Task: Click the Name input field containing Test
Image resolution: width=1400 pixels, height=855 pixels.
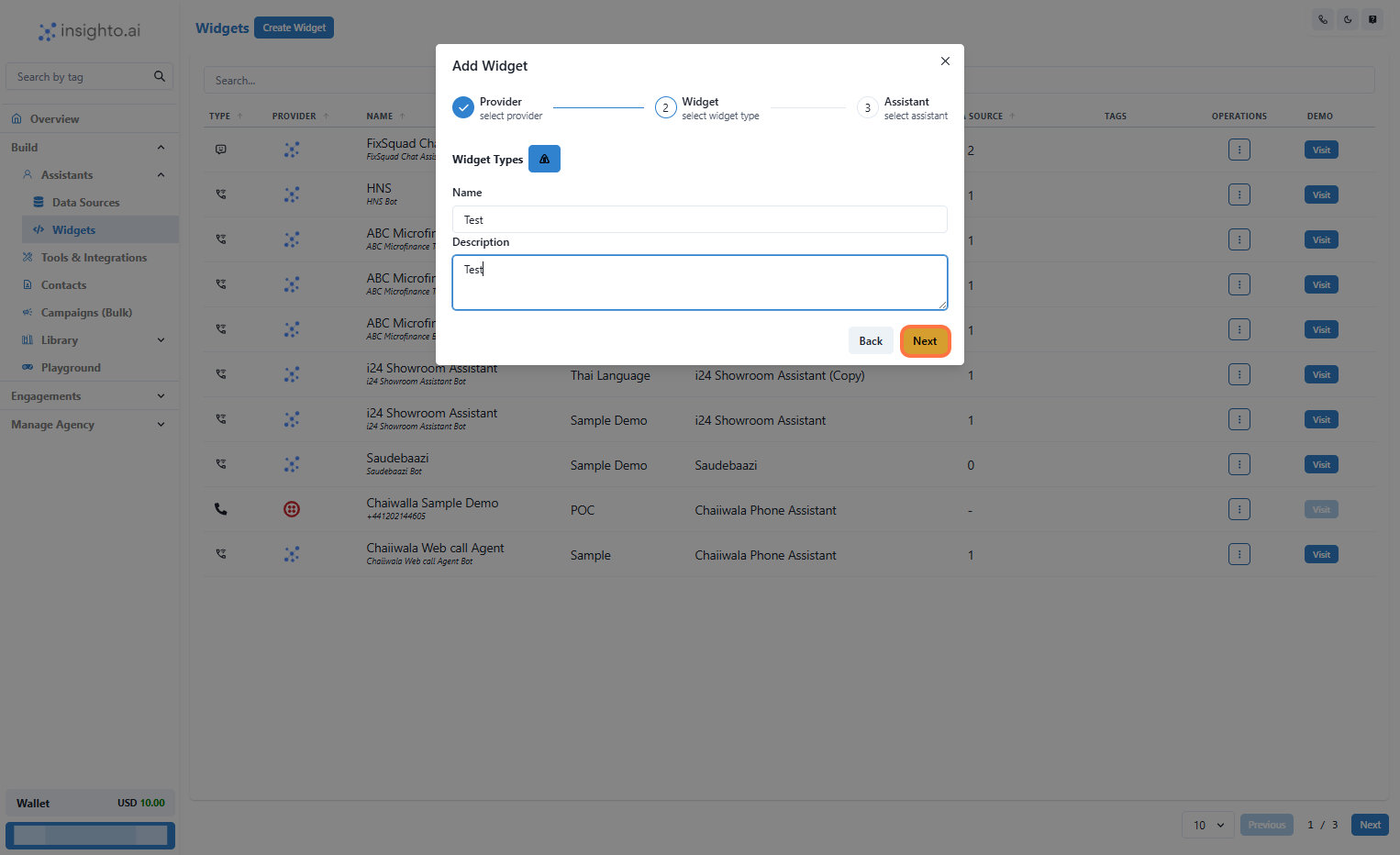Action: [699, 219]
